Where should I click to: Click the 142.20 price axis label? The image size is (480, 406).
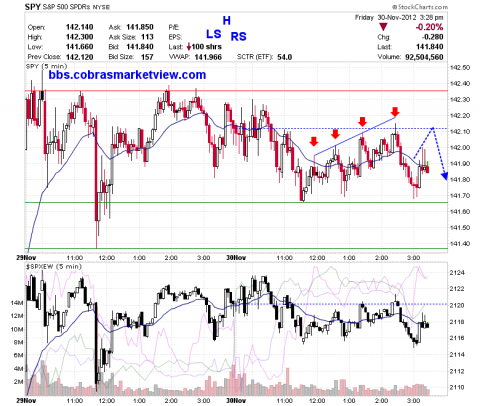pos(460,116)
